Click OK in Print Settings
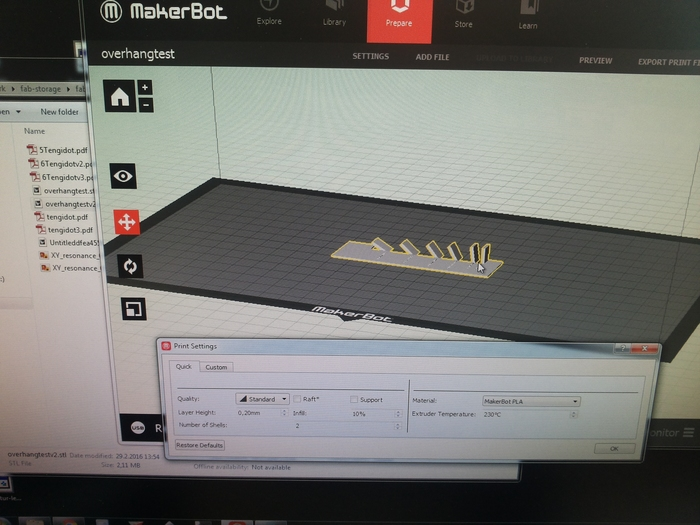 614,448
